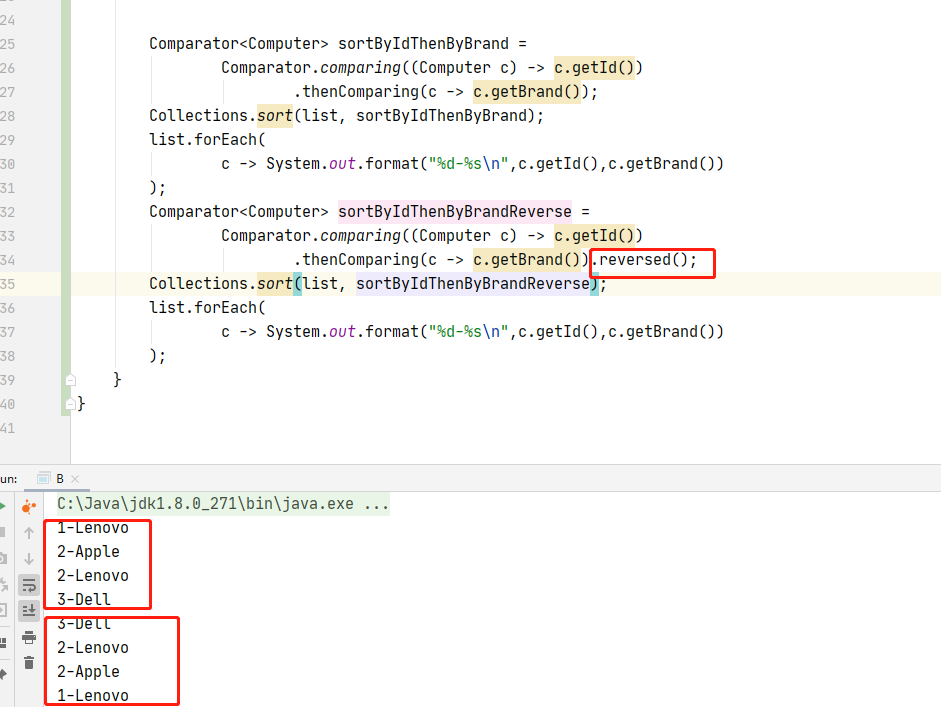Close the B tab in Run panel
Image resolution: width=941 pixels, height=707 pixels.
coord(75,480)
